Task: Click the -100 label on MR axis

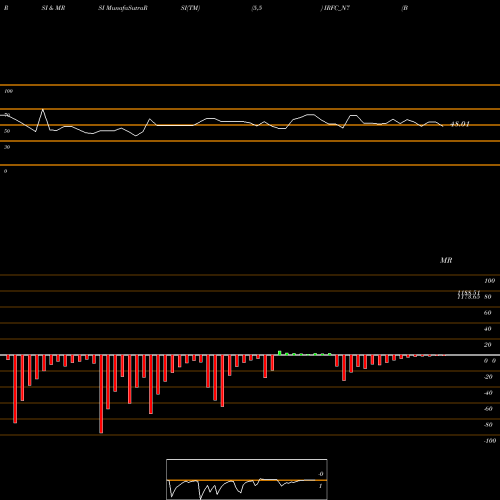Action: coord(490,441)
